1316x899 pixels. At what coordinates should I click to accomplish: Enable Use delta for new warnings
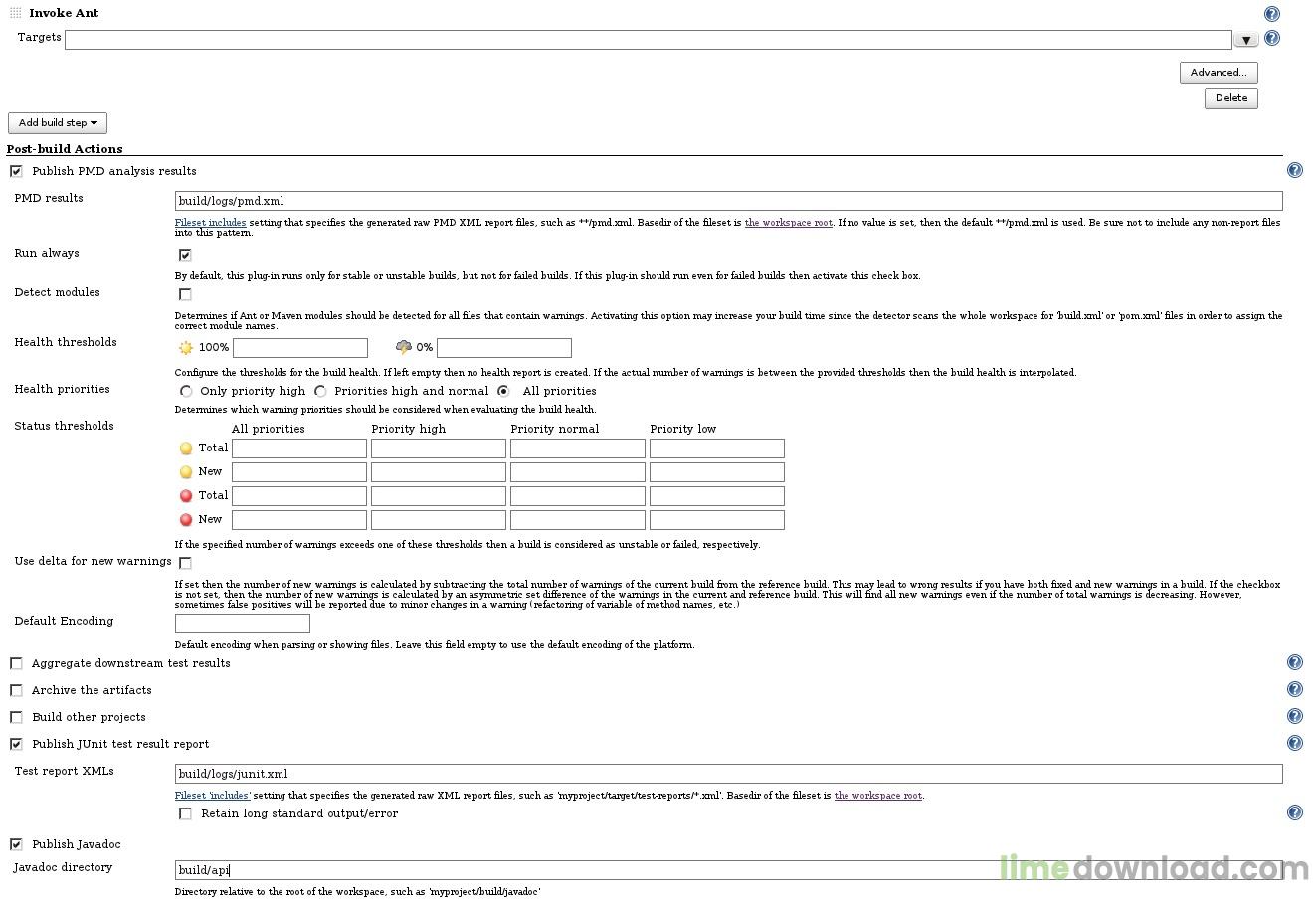[185, 563]
